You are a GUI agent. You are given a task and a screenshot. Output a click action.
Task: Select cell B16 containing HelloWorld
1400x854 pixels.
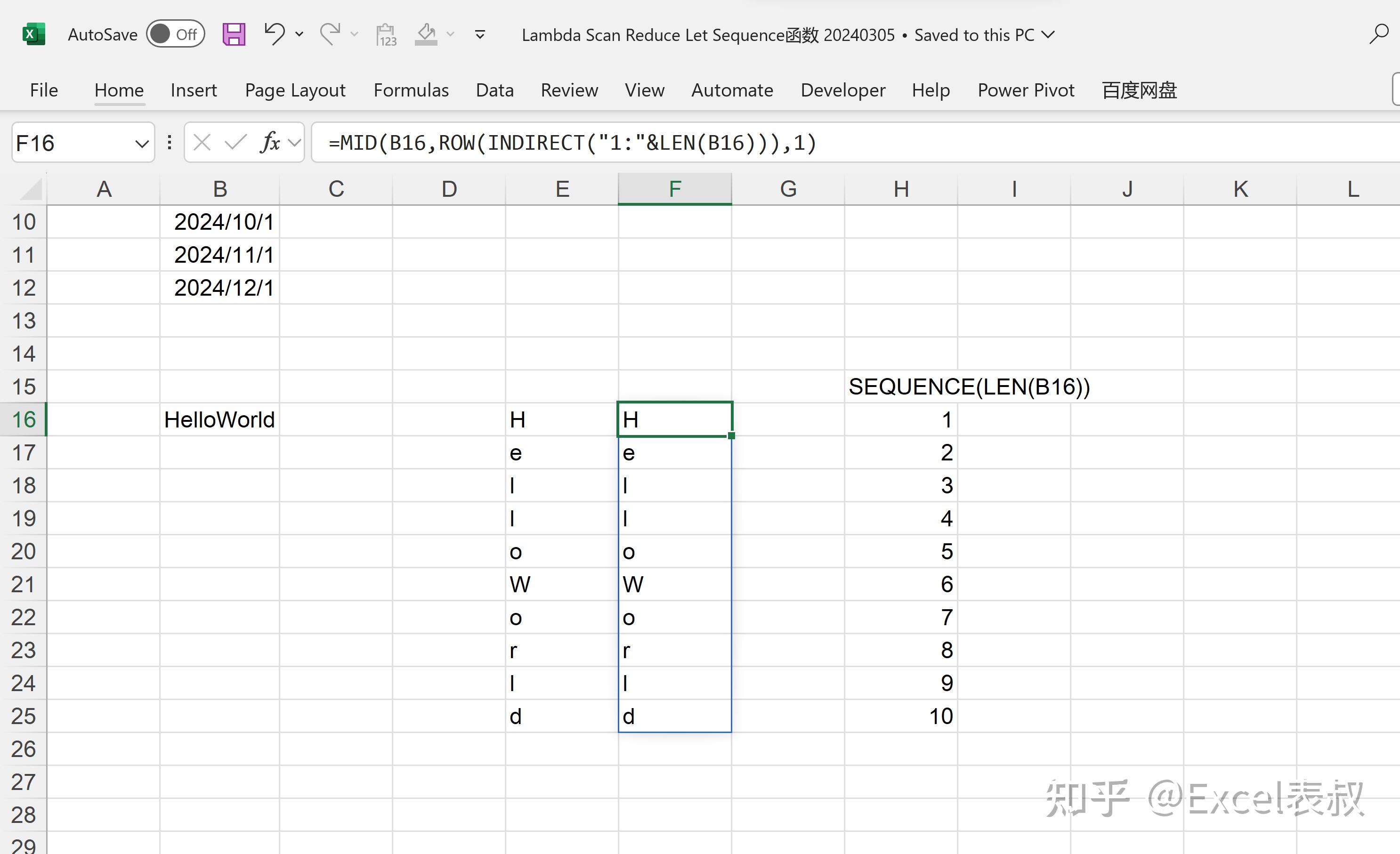[219, 419]
